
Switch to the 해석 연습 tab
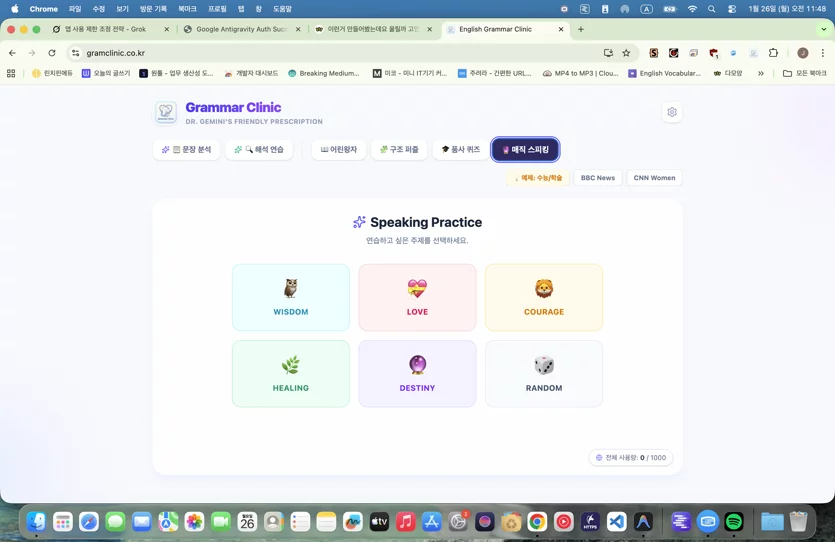(x=259, y=150)
